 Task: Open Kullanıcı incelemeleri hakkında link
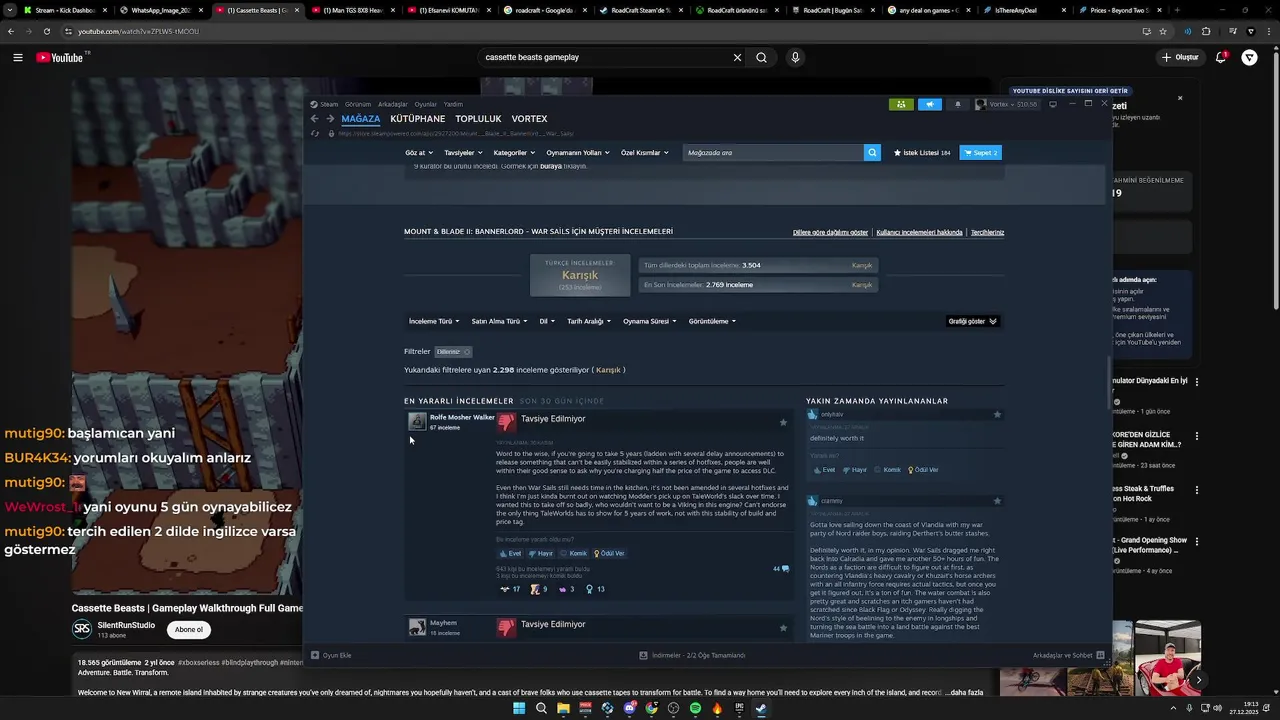click(919, 232)
